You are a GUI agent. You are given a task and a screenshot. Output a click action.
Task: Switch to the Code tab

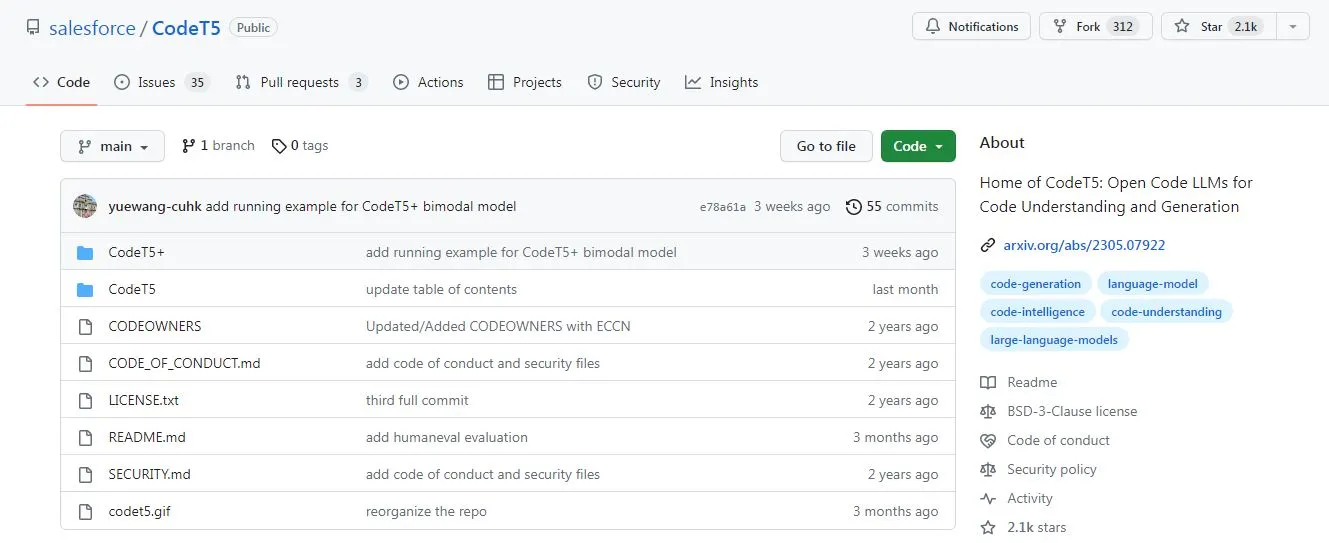point(62,82)
